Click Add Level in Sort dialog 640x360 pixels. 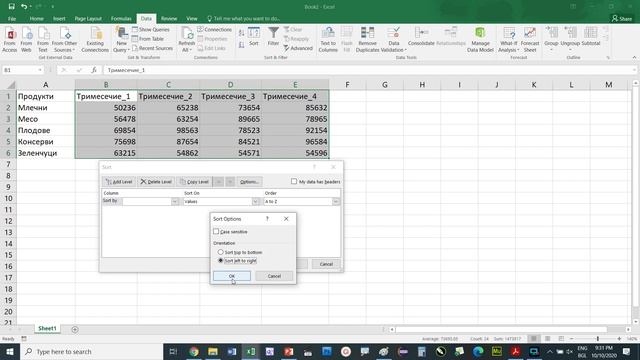[119, 182]
